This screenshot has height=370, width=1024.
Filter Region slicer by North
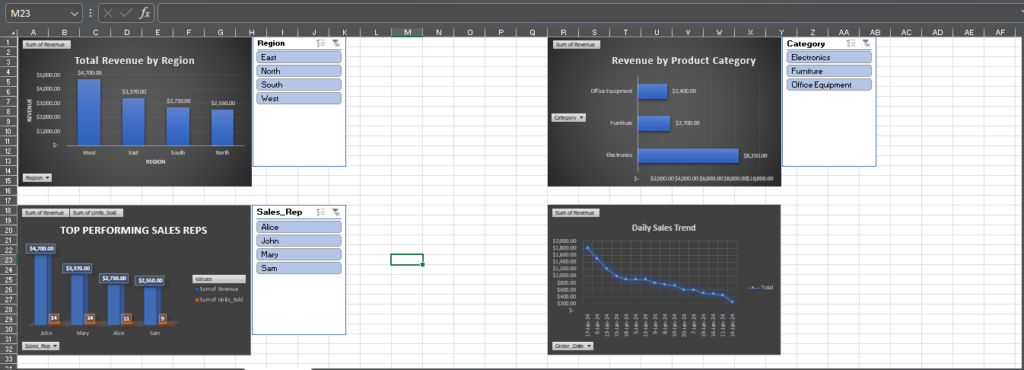click(299, 71)
